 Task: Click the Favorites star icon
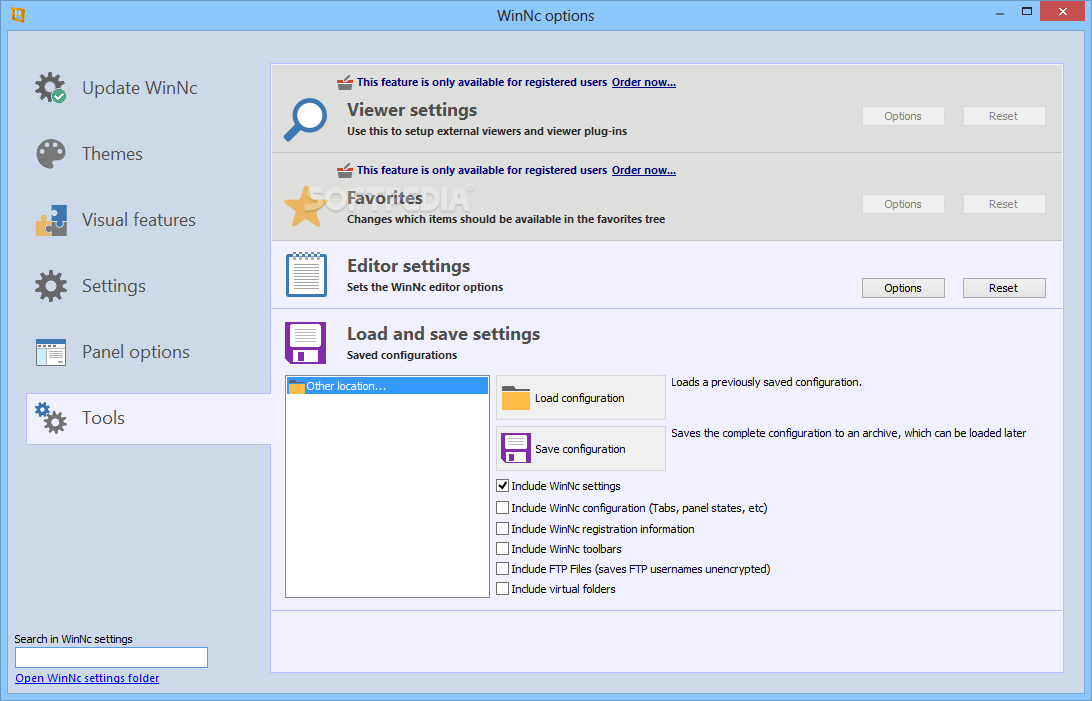click(x=305, y=206)
